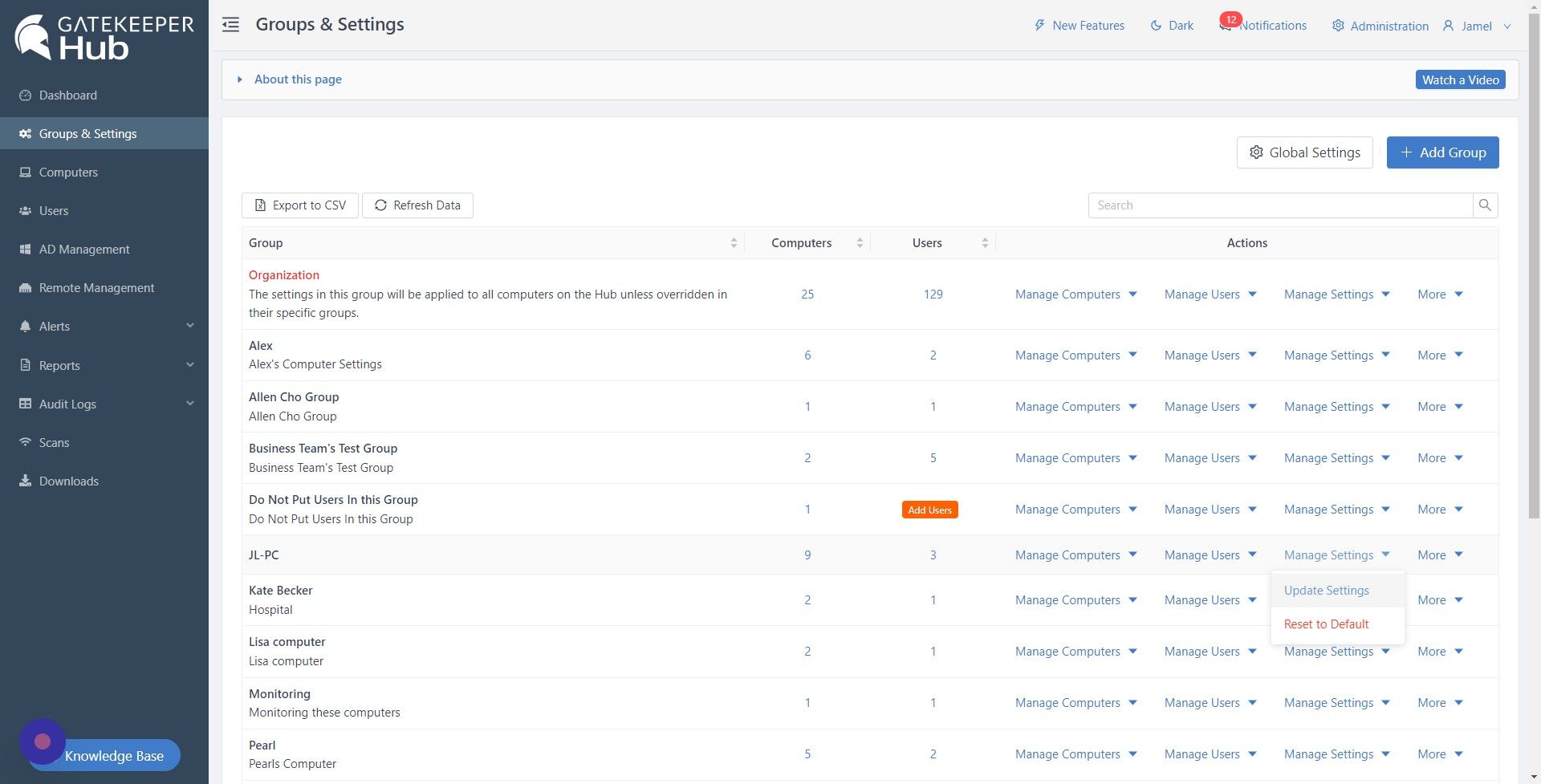
Task: Toggle Dark mode
Action: tap(1172, 26)
